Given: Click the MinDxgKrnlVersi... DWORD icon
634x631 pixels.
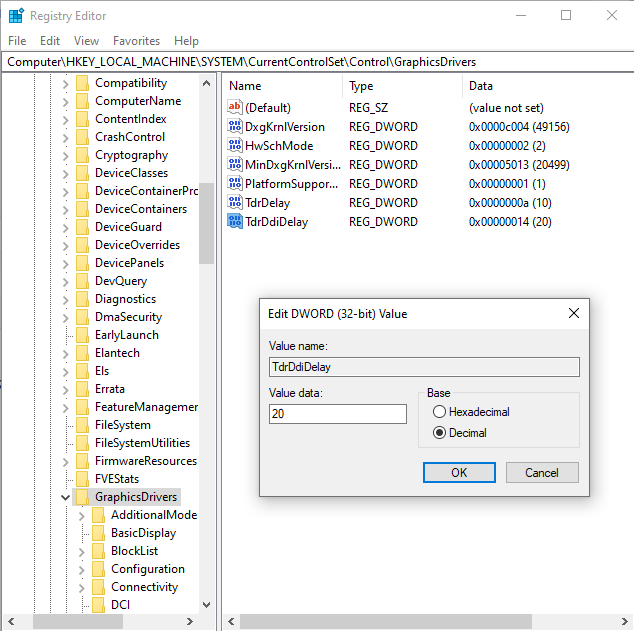Looking at the screenshot, I should coord(235,164).
